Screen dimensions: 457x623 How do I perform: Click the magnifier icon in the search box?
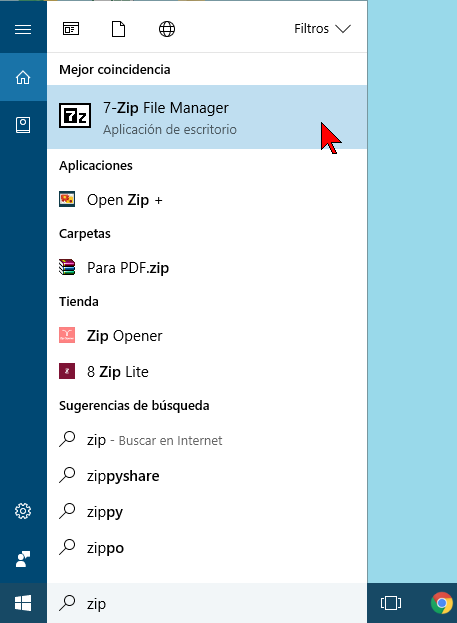(67, 603)
